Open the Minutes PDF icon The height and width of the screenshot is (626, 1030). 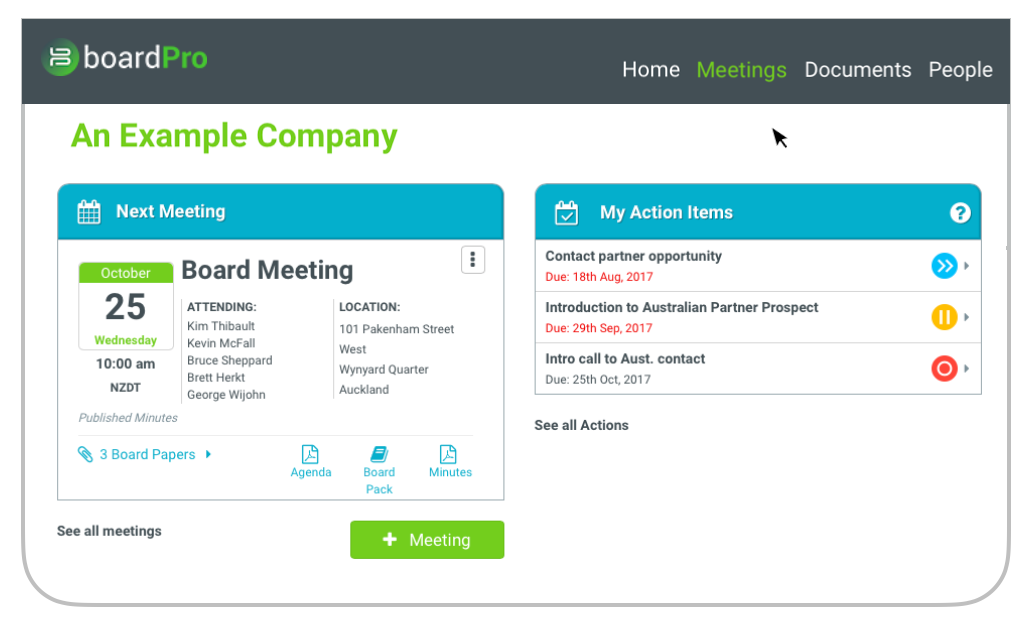(x=449, y=455)
